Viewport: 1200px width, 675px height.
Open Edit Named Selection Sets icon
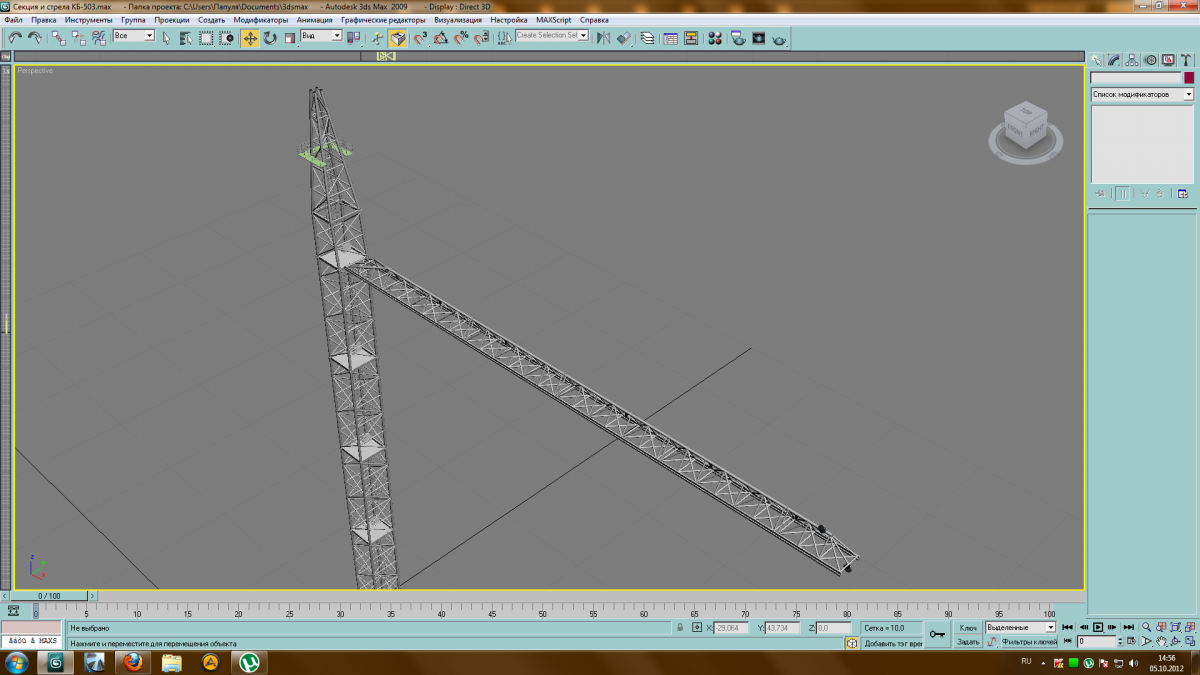pyautogui.click(x=504, y=38)
